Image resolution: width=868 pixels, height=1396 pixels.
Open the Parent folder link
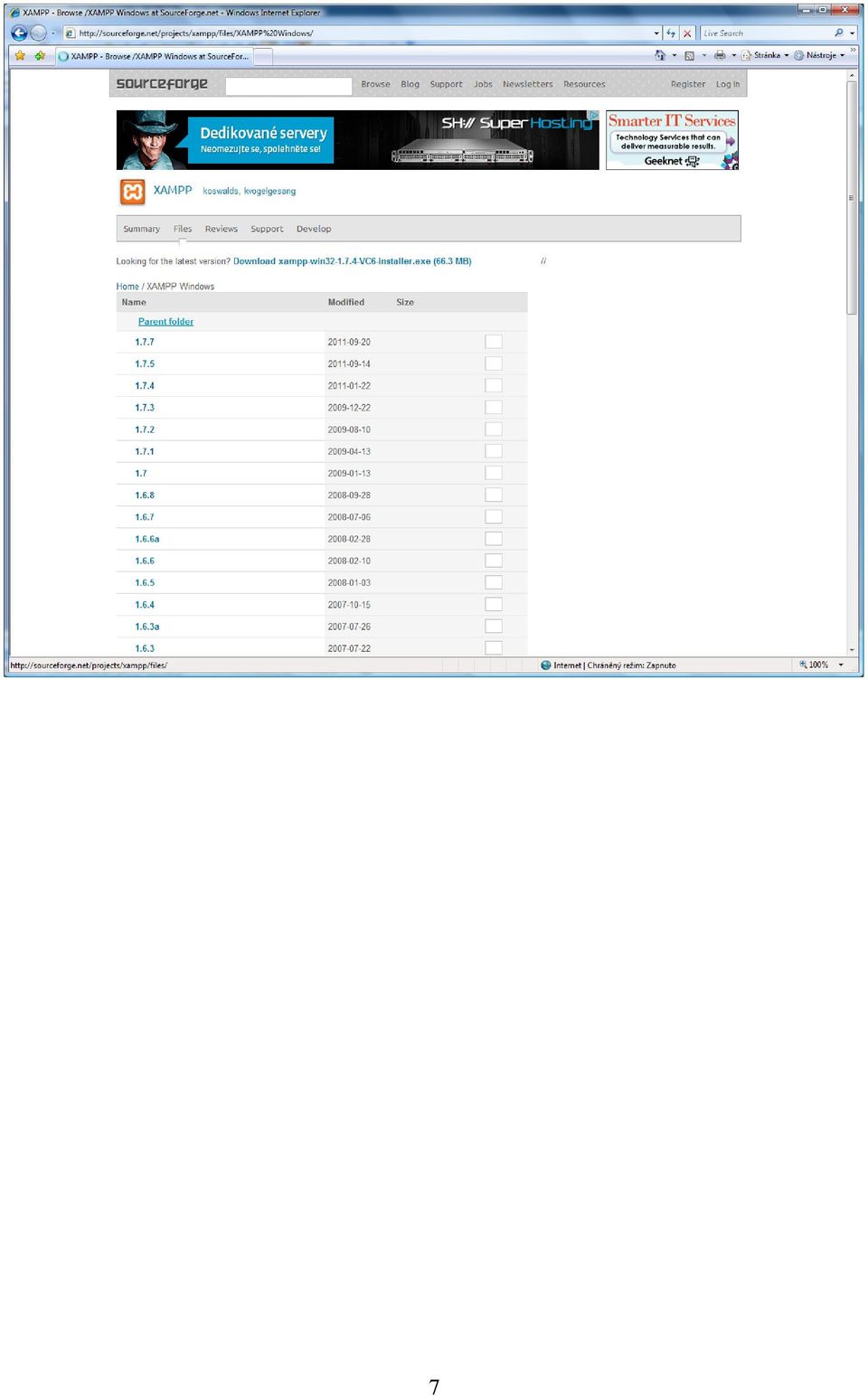[x=165, y=322]
